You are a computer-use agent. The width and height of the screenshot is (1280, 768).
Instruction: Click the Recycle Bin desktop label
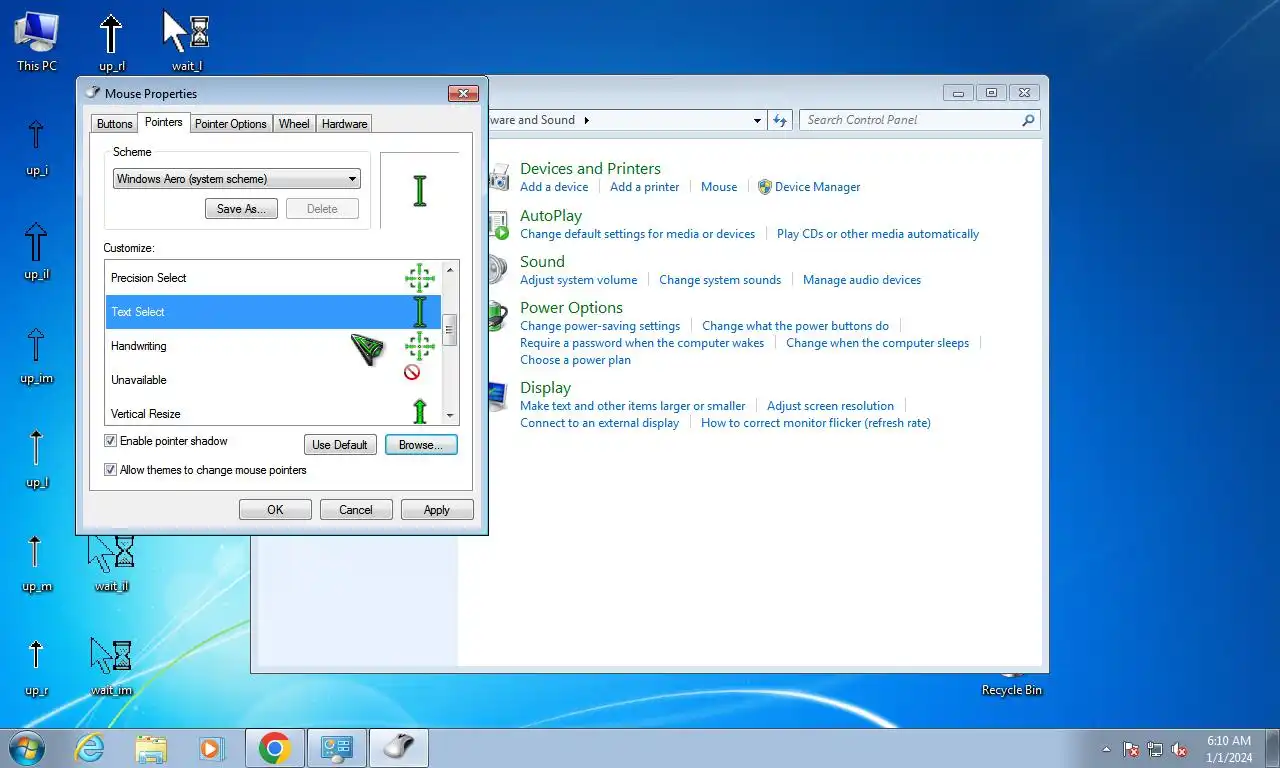click(1011, 690)
